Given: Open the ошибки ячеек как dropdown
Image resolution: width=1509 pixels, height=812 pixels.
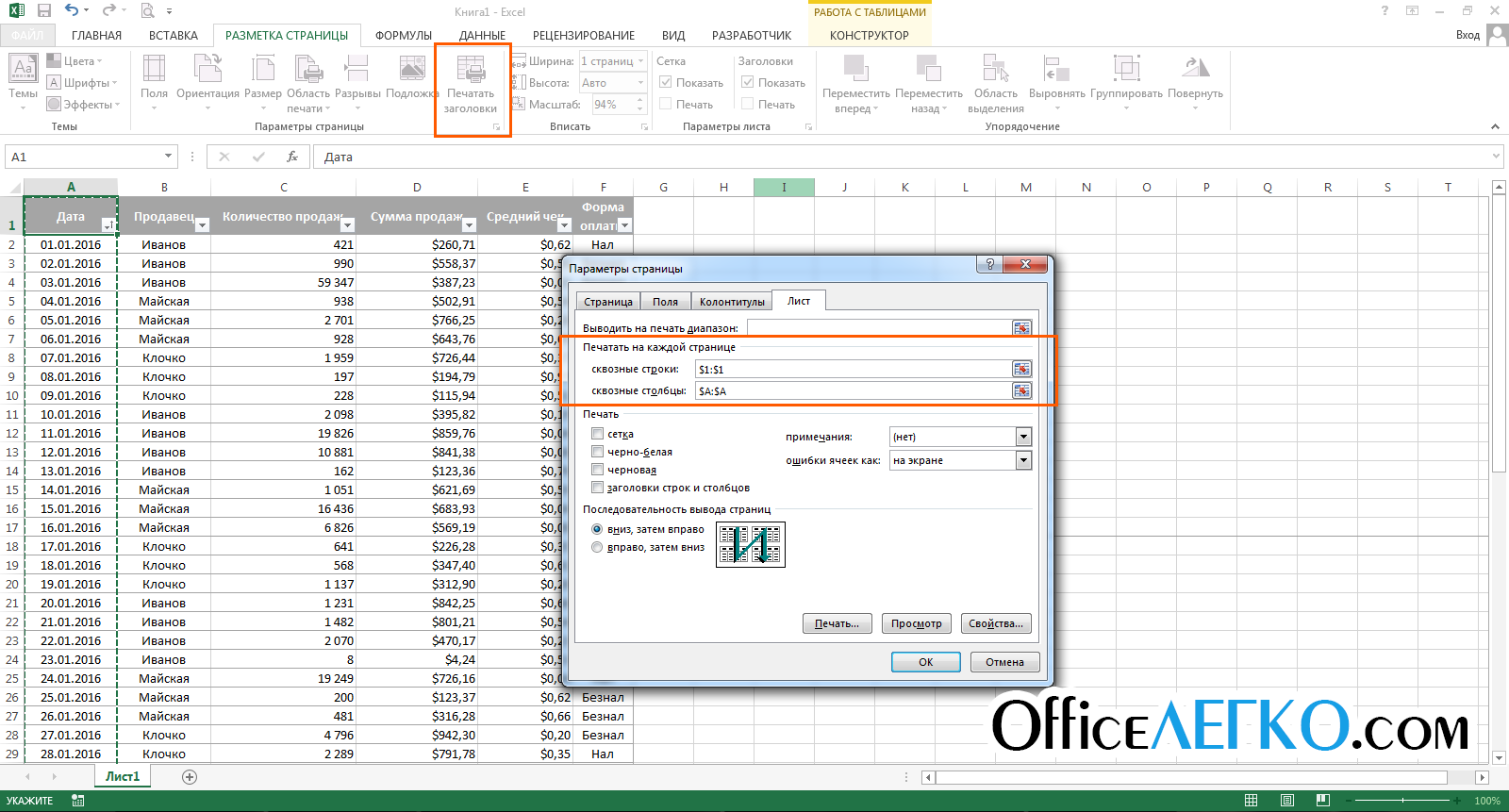Looking at the screenshot, I should pos(1023,460).
